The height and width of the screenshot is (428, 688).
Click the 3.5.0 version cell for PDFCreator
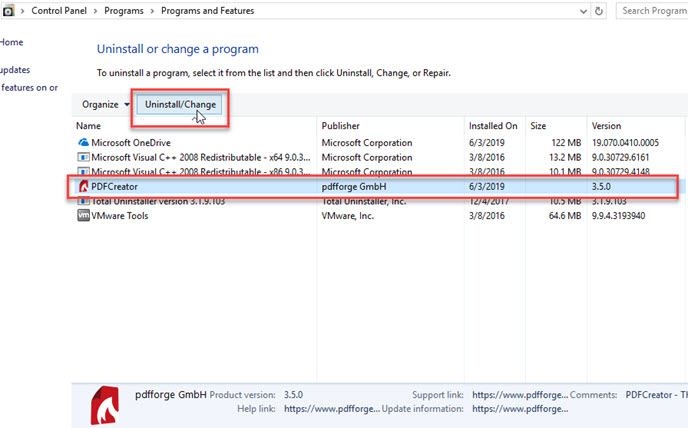point(601,187)
